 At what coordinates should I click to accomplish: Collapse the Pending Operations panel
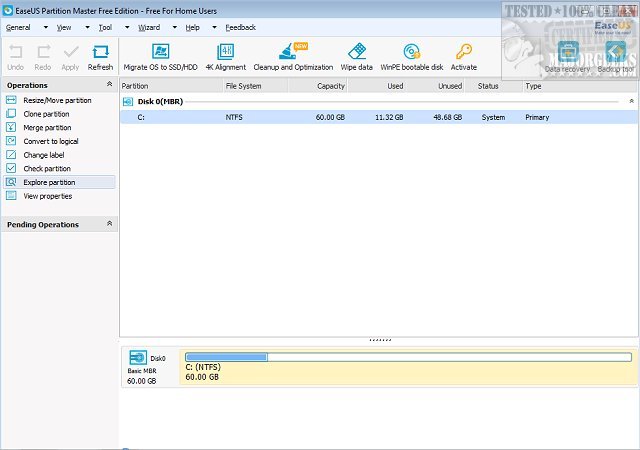pos(109,223)
